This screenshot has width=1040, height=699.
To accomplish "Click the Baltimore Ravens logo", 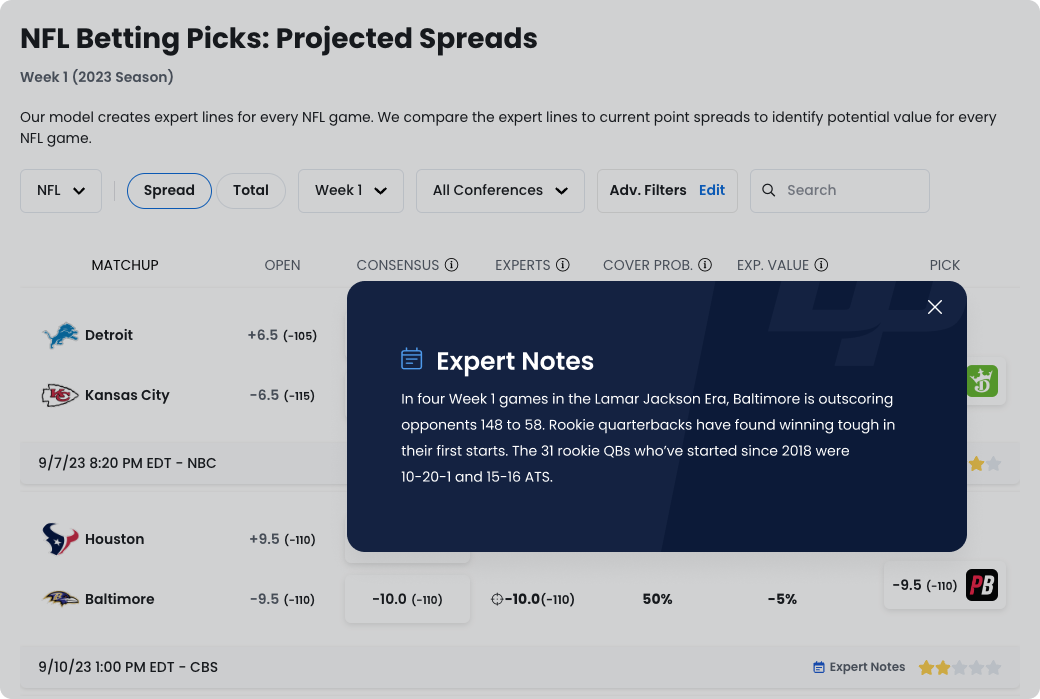I will tap(60, 599).
